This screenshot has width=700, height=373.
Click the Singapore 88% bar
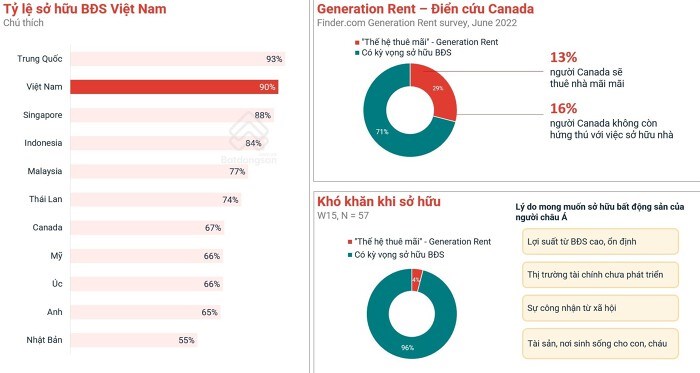pos(172,115)
